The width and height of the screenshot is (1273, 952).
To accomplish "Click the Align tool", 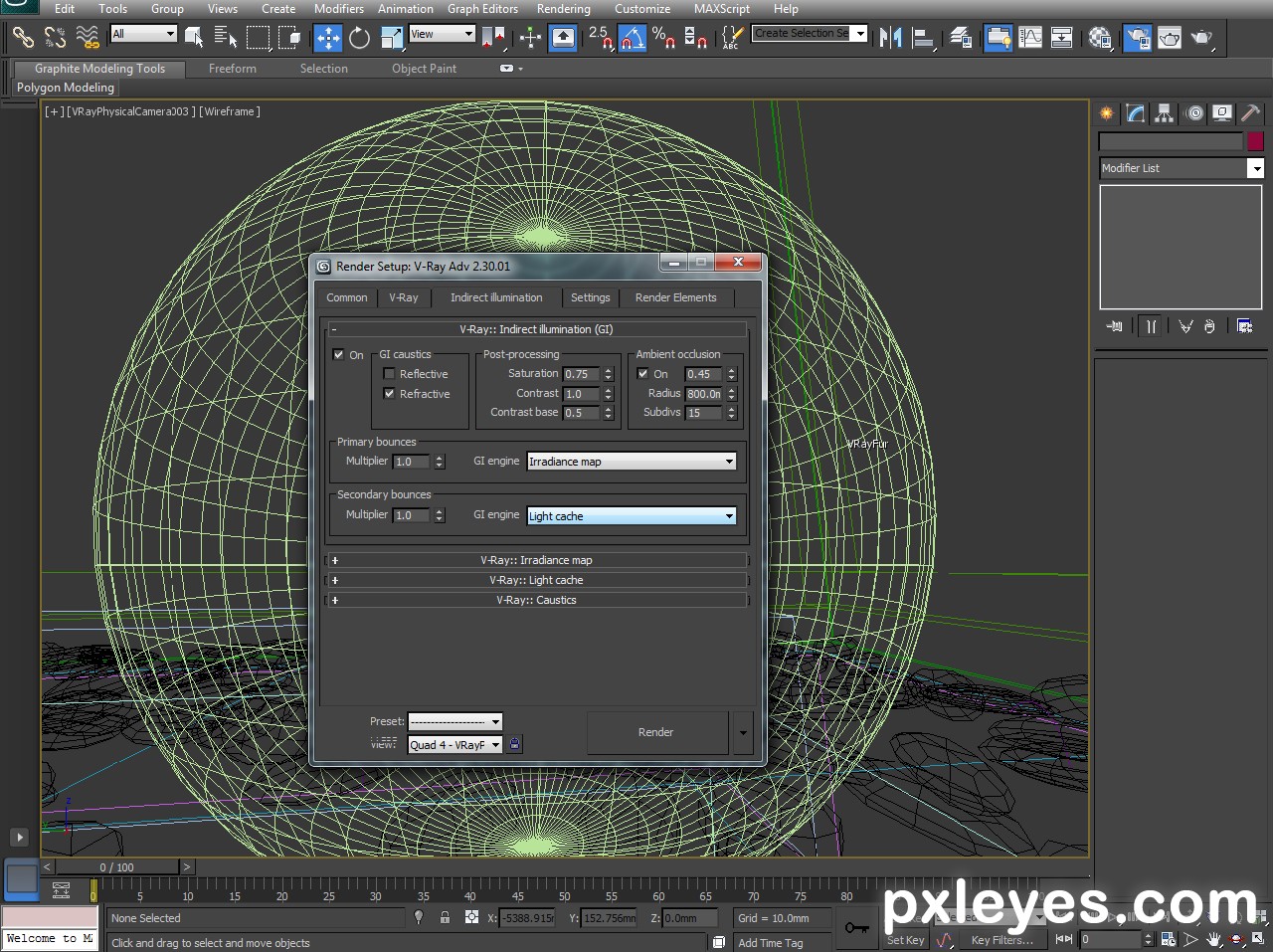I will click(923, 38).
